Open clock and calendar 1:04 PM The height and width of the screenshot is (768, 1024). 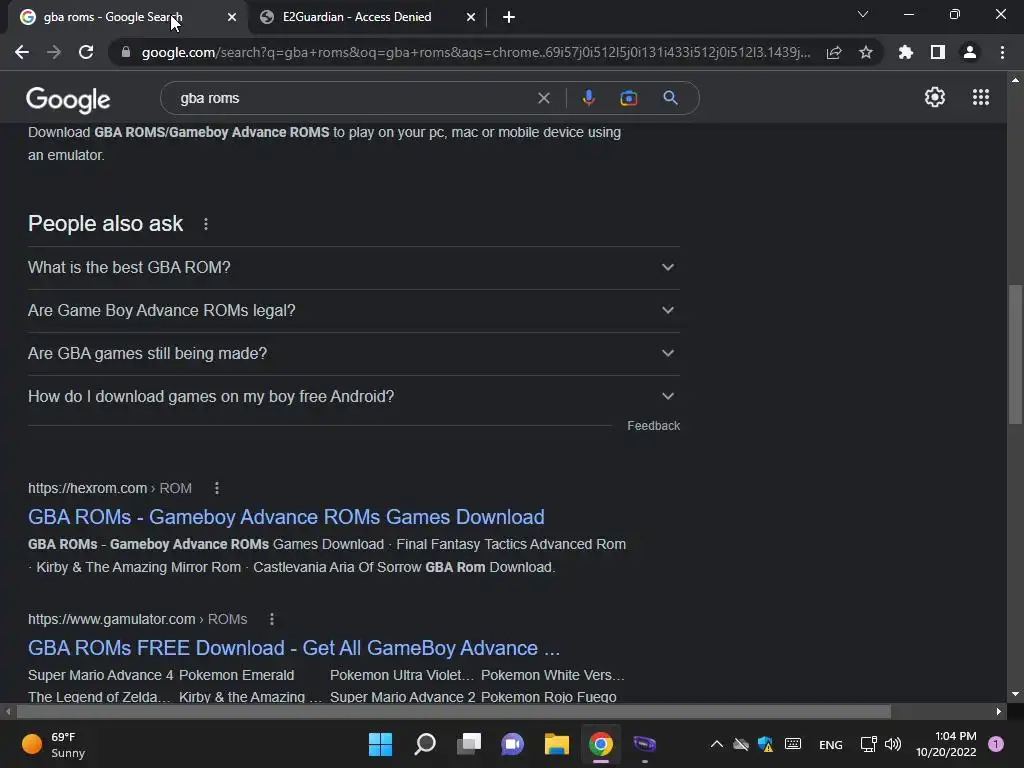946,744
